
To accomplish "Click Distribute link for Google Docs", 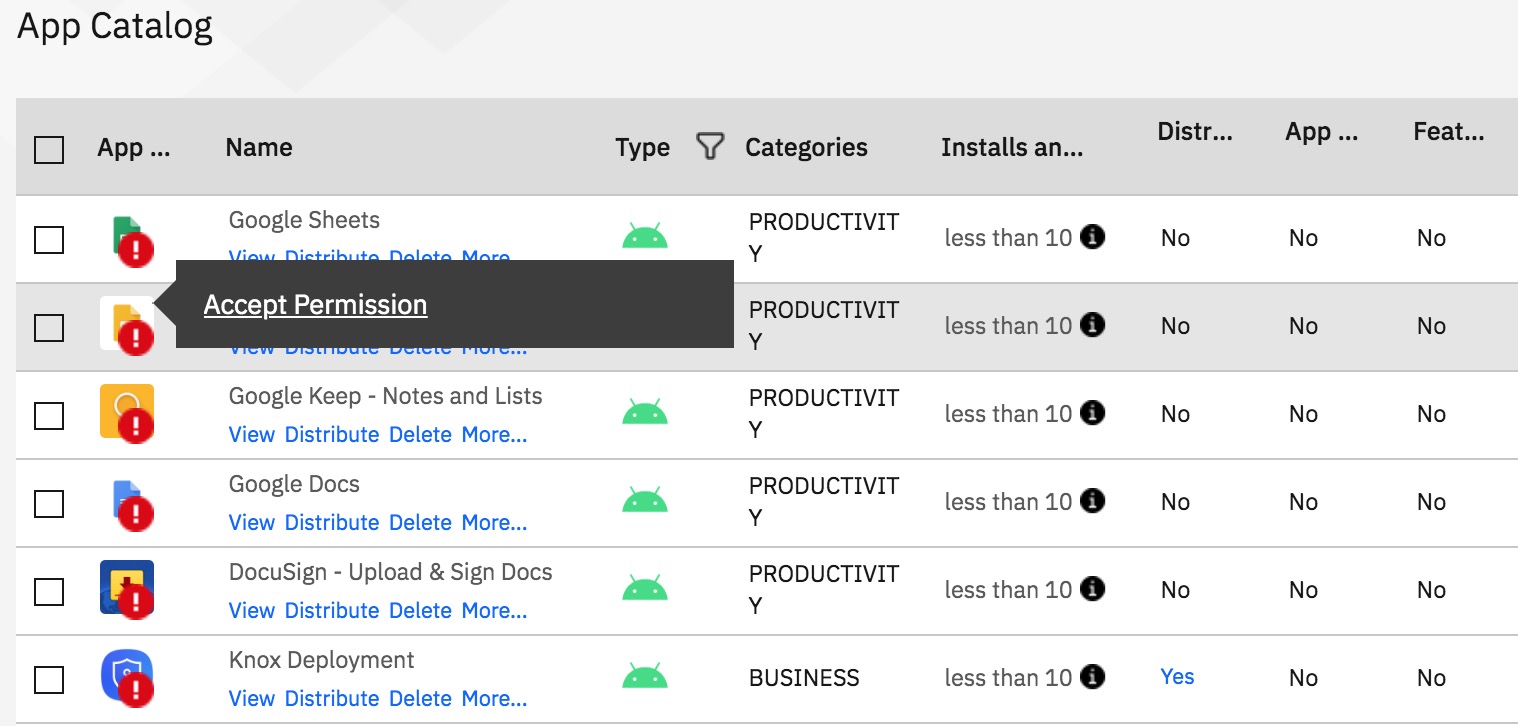I will click(x=332, y=523).
